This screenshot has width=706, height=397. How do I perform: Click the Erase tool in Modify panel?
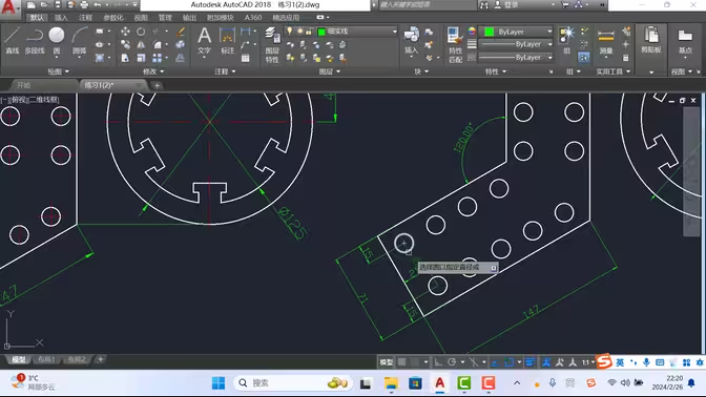pyautogui.click(x=181, y=32)
